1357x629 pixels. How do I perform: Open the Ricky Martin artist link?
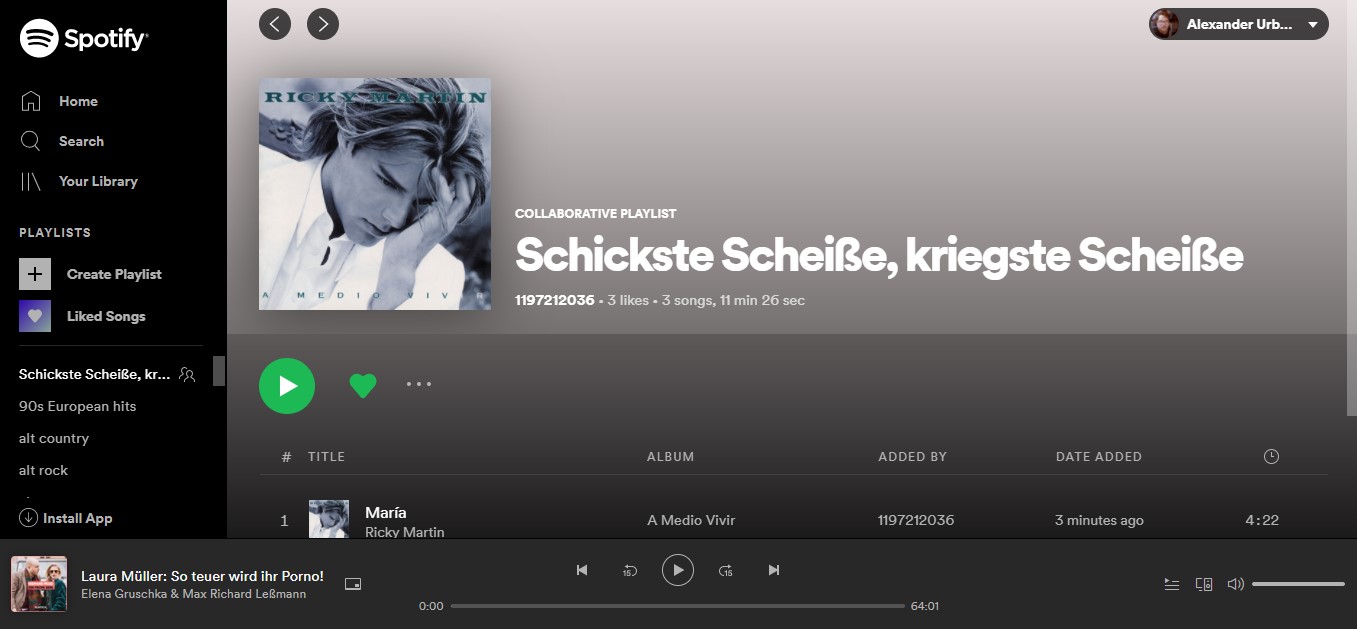click(405, 532)
